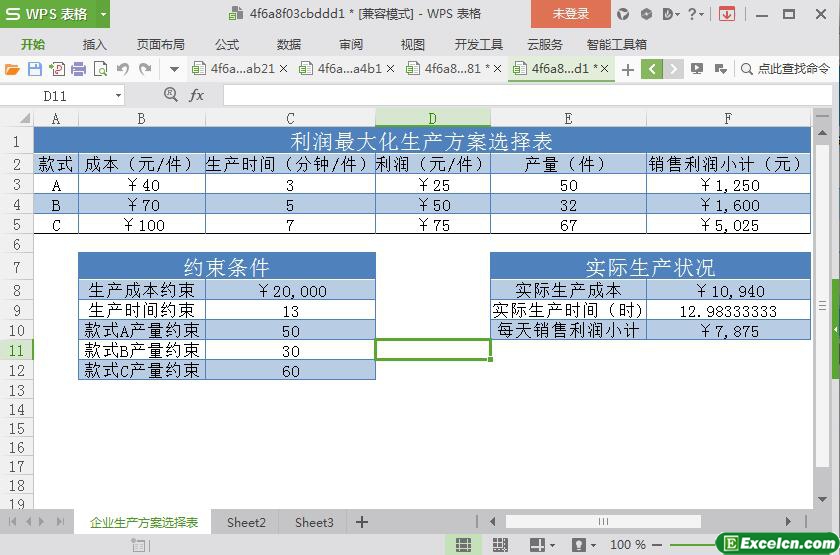This screenshot has height=555, width=840.
Task: Open file with the folder icon
Action: (x=12, y=69)
